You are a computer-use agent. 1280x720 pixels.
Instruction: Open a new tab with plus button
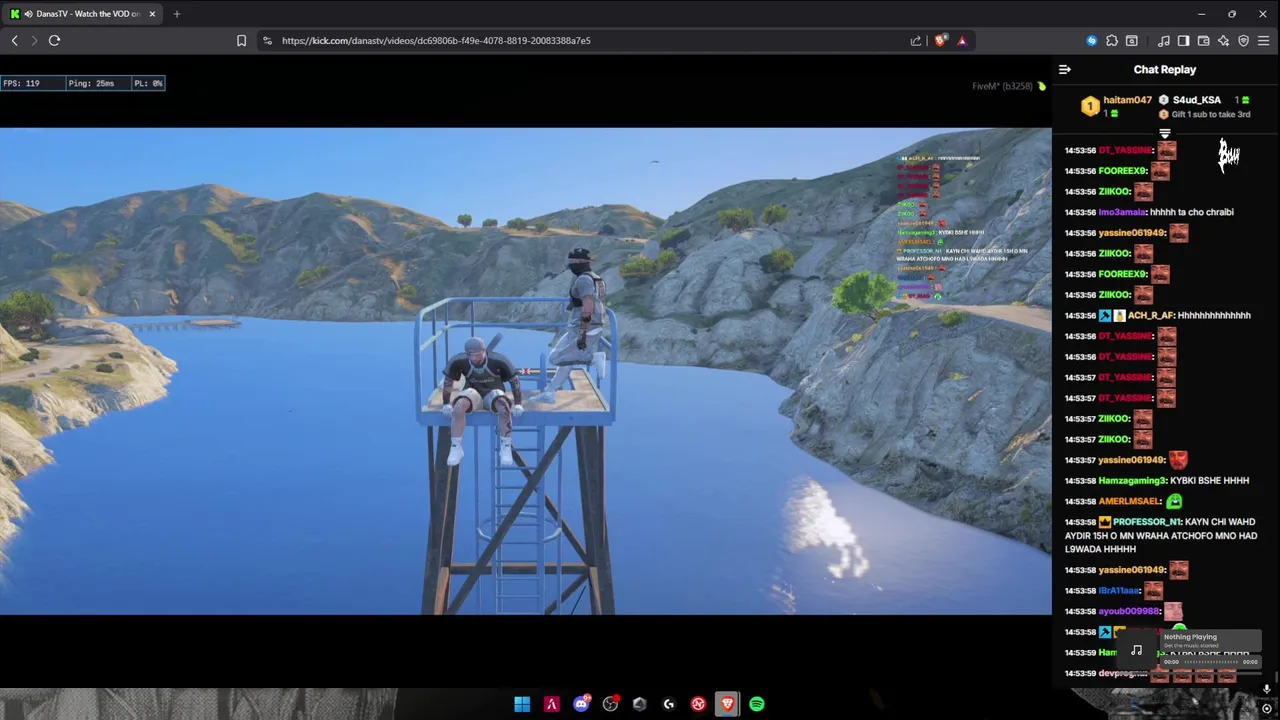tap(176, 14)
